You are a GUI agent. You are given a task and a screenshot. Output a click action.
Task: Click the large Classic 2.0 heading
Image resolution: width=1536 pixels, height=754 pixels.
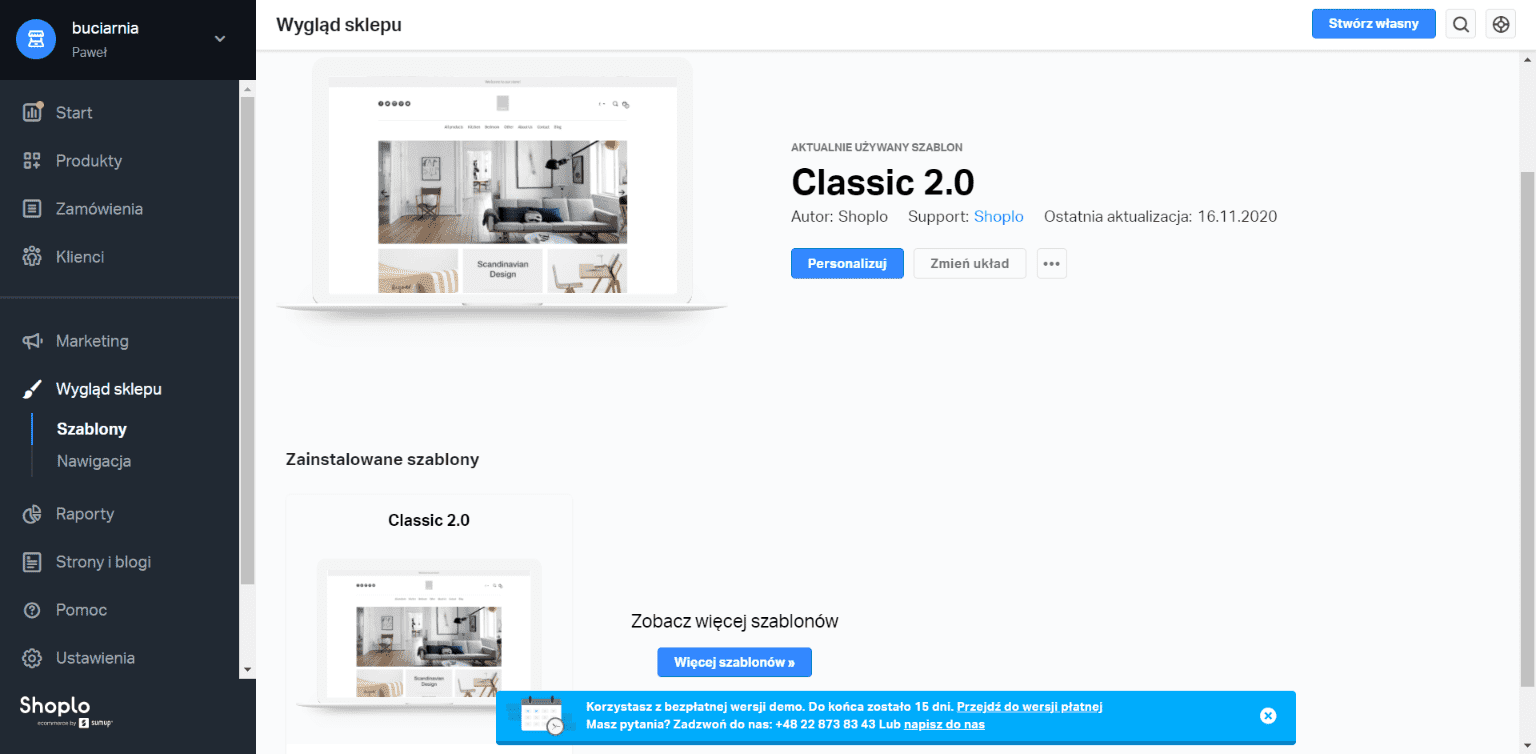pos(883,182)
